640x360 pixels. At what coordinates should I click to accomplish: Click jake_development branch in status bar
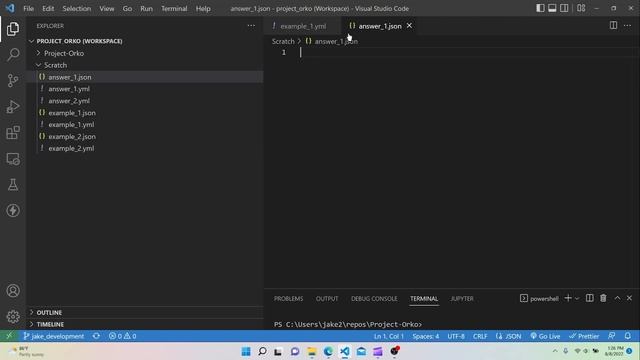[x=54, y=336]
